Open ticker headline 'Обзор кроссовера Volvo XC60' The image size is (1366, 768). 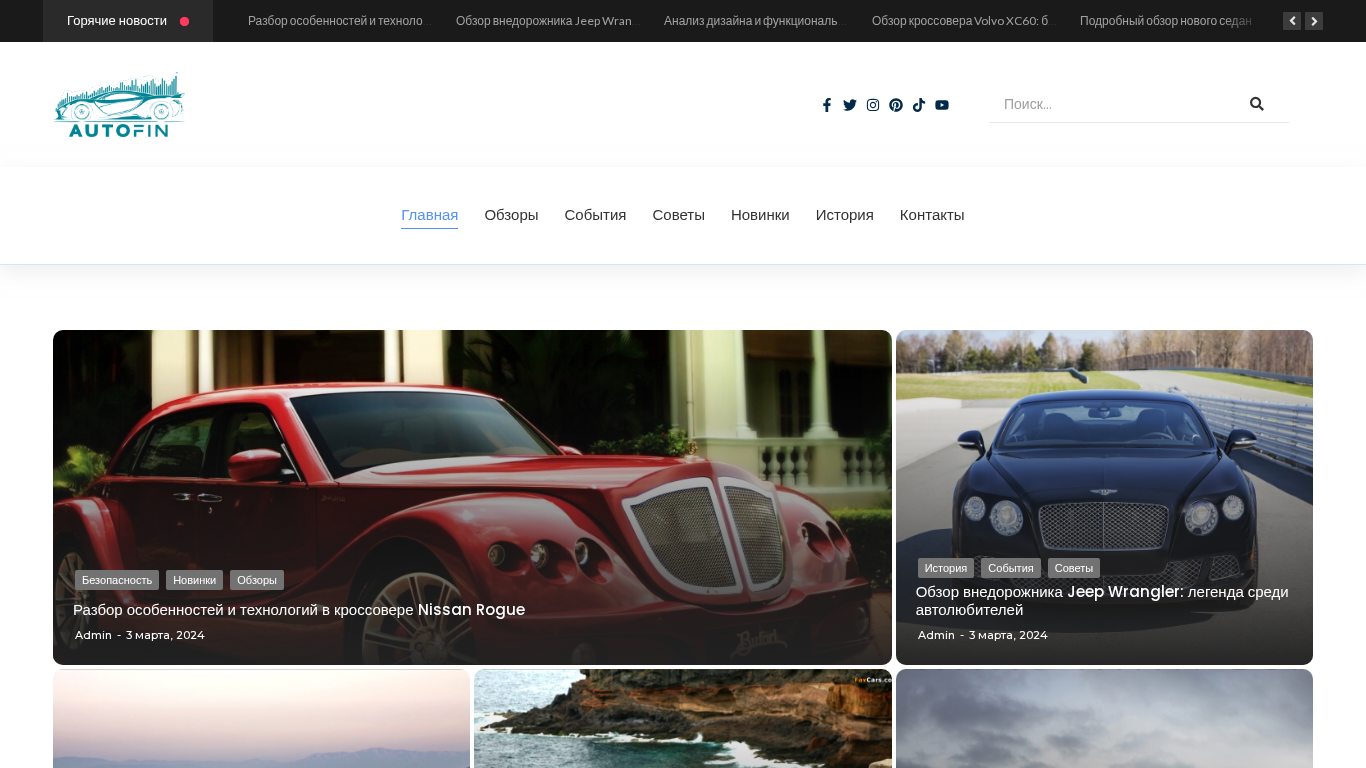click(x=960, y=21)
